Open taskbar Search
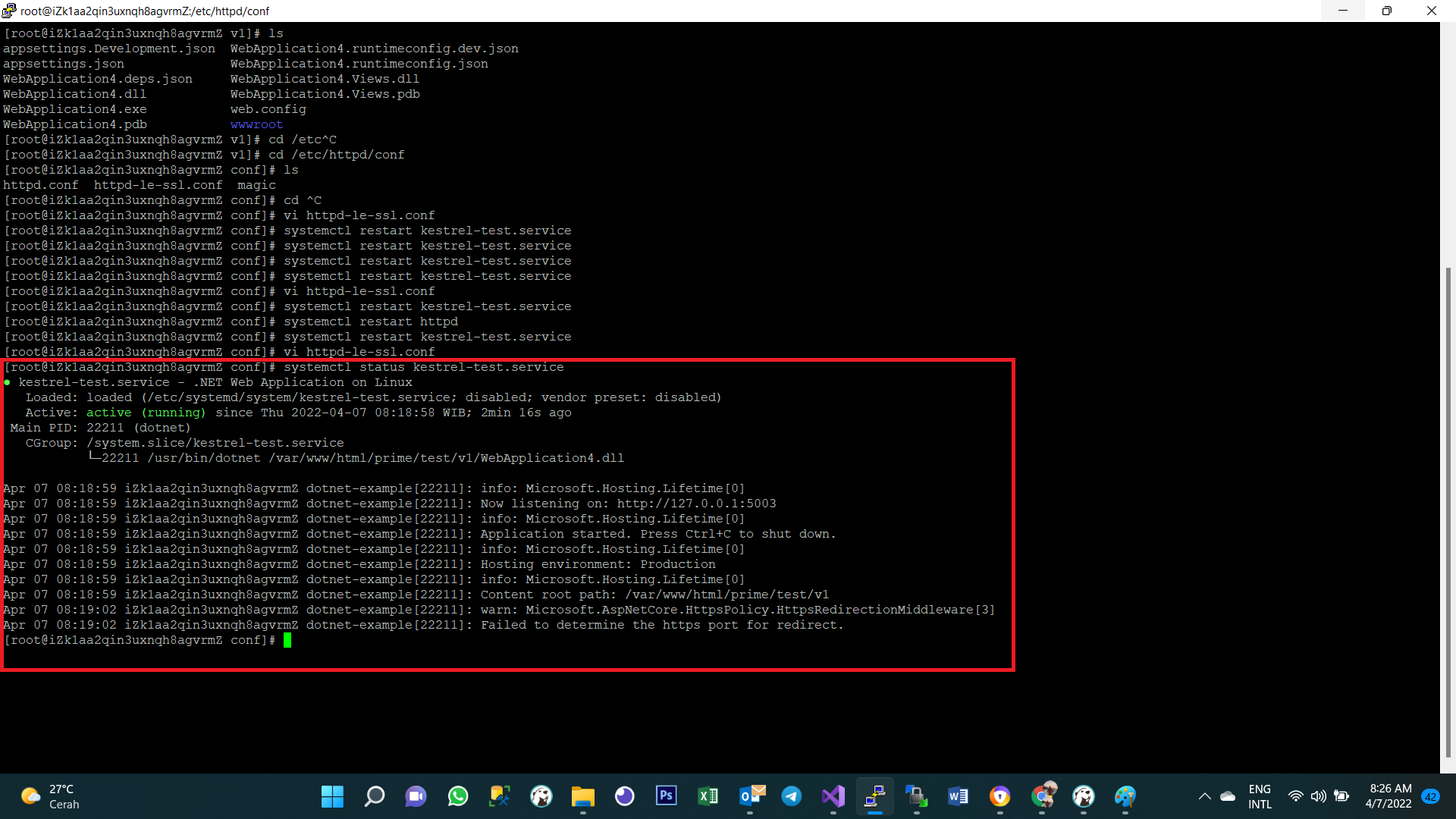The height and width of the screenshot is (819, 1456). (374, 796)
